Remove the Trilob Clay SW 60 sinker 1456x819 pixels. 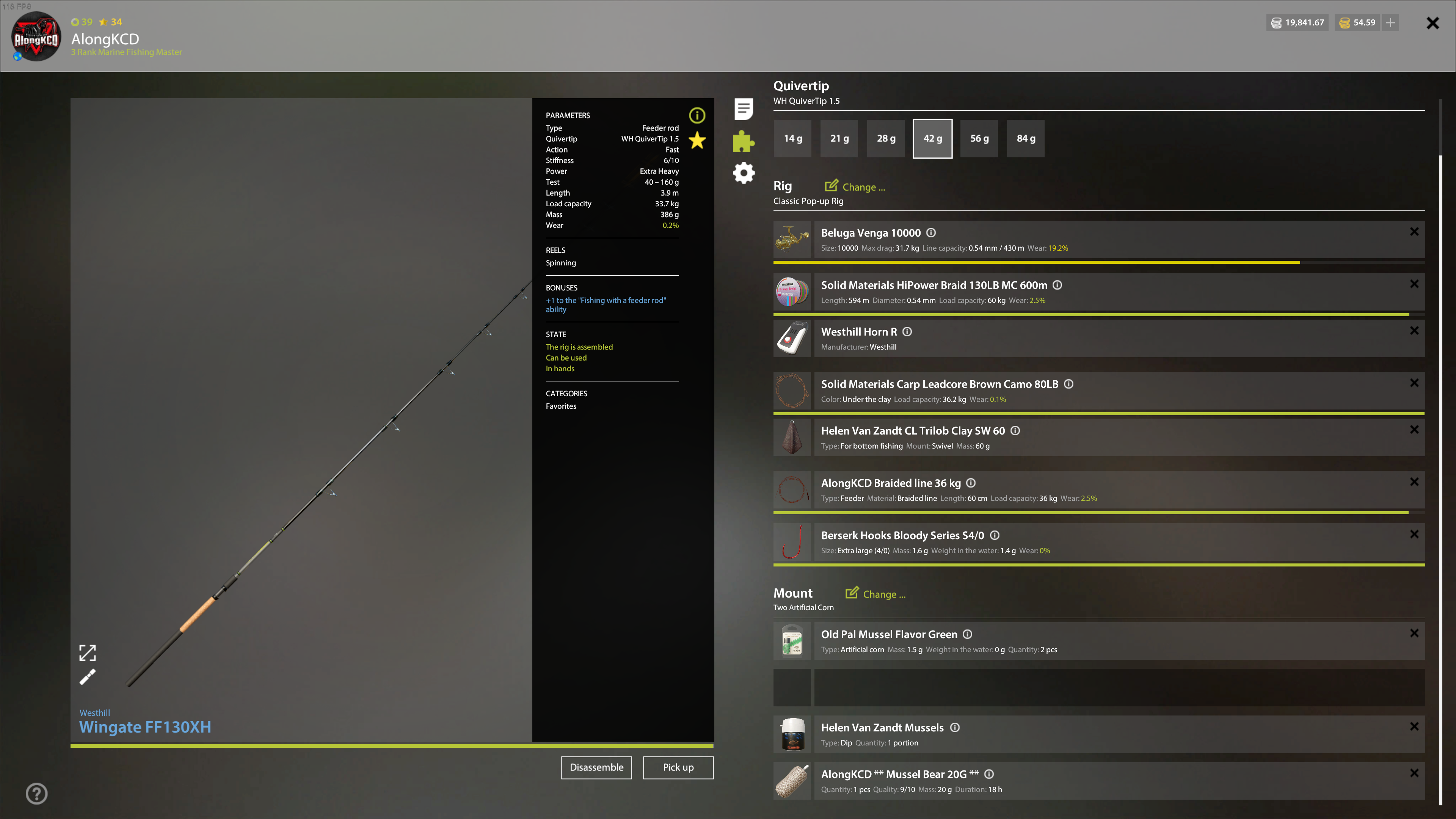coord(1414,430)
